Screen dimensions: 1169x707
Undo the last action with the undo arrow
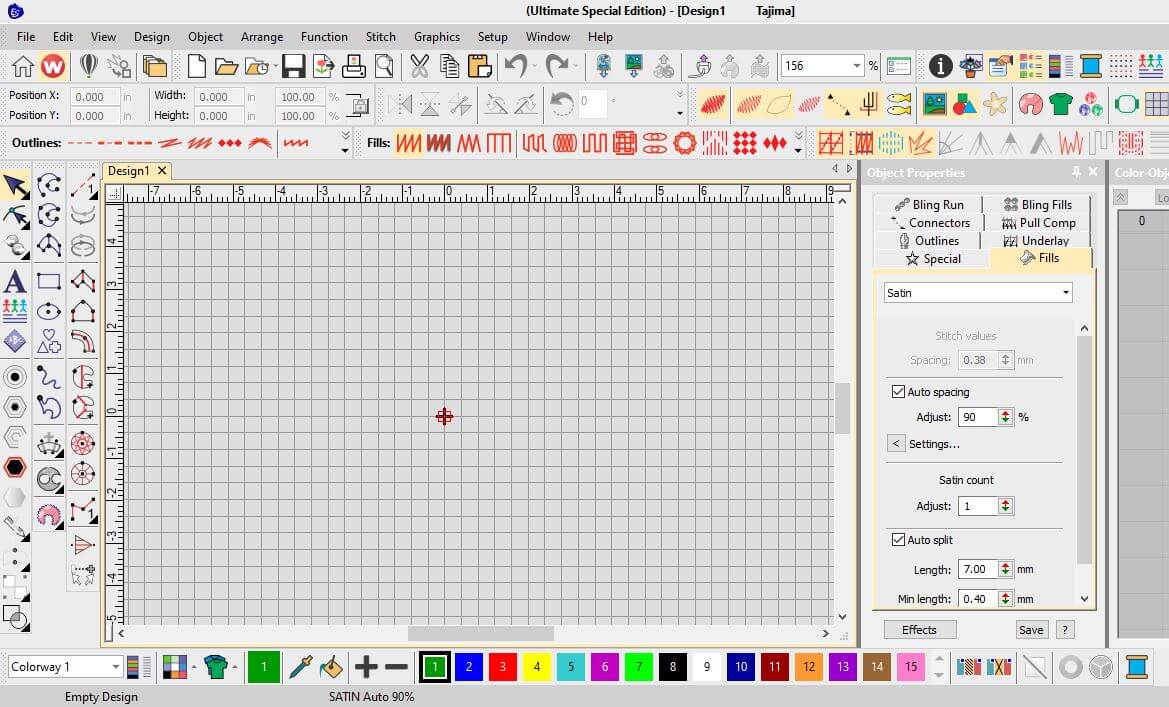coord(516,66)
